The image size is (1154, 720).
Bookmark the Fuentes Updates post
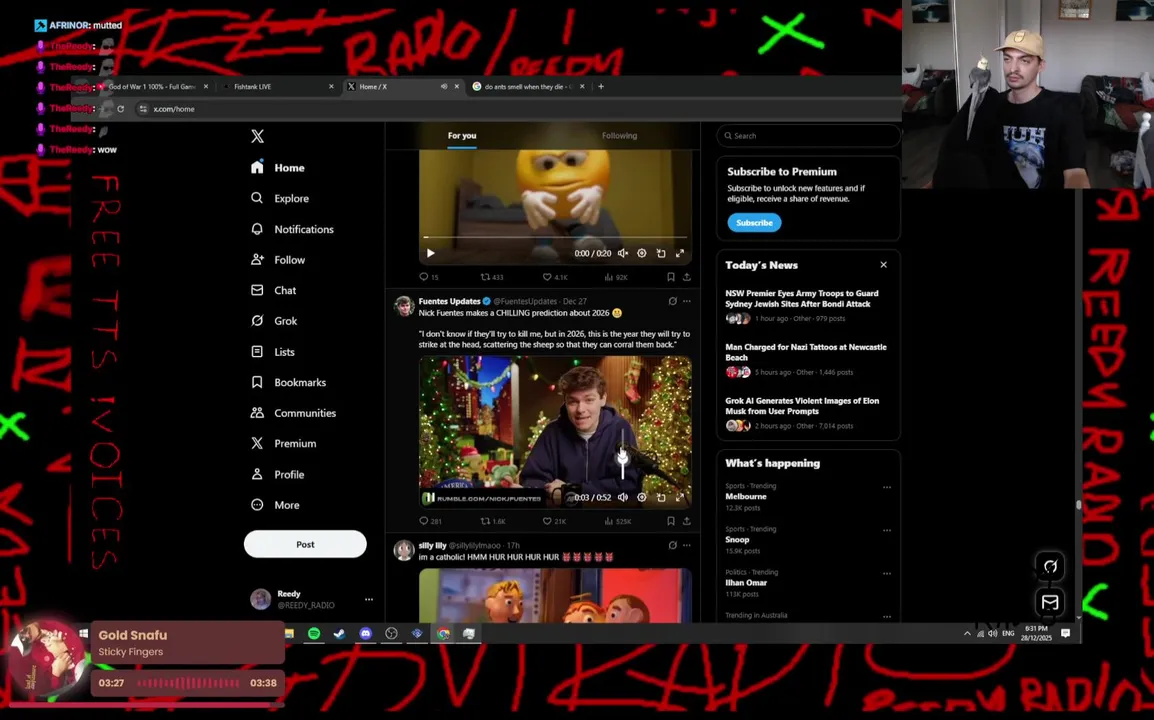coord(670,520)
